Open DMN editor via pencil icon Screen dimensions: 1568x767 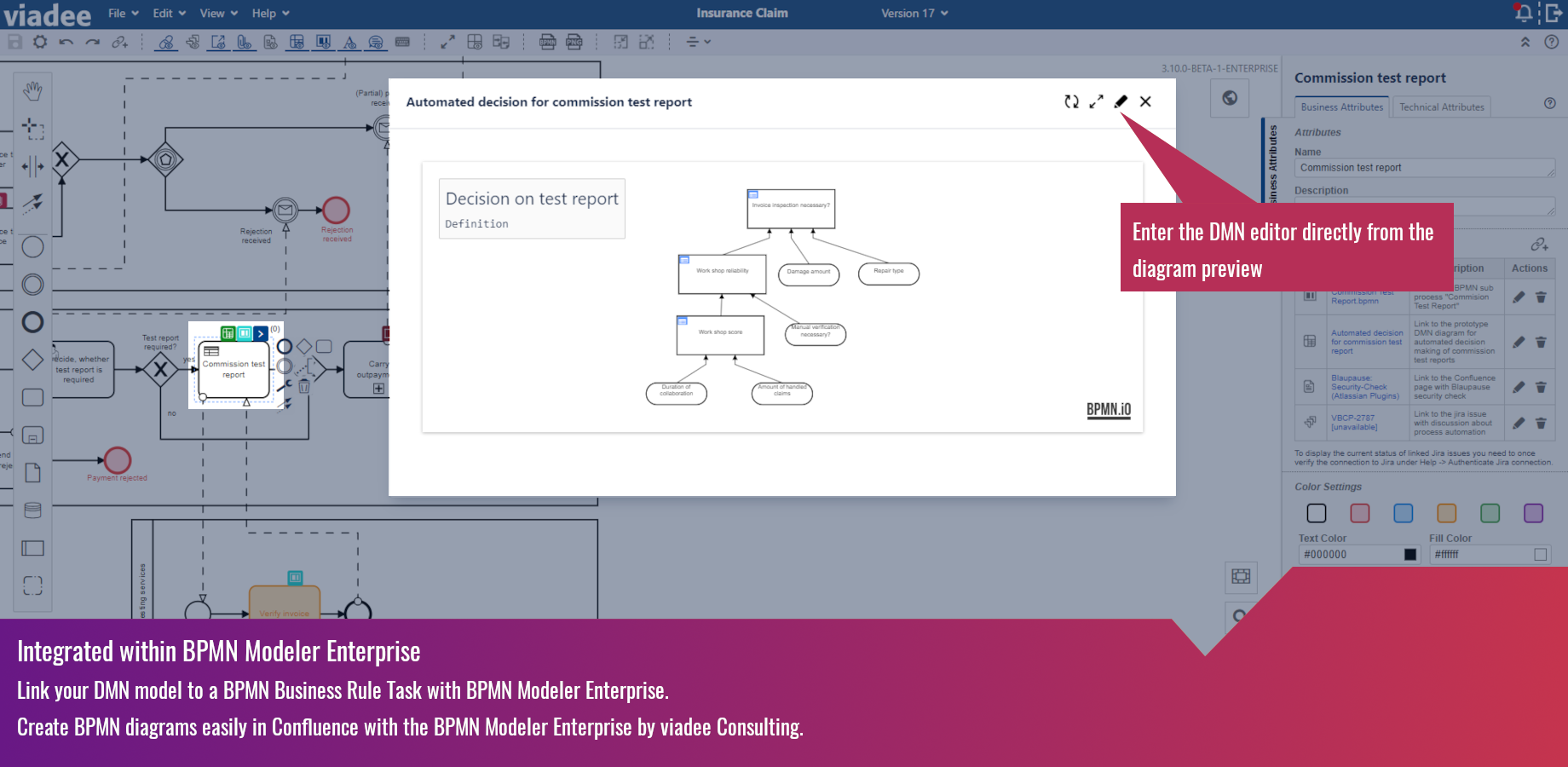(1121, 101)
